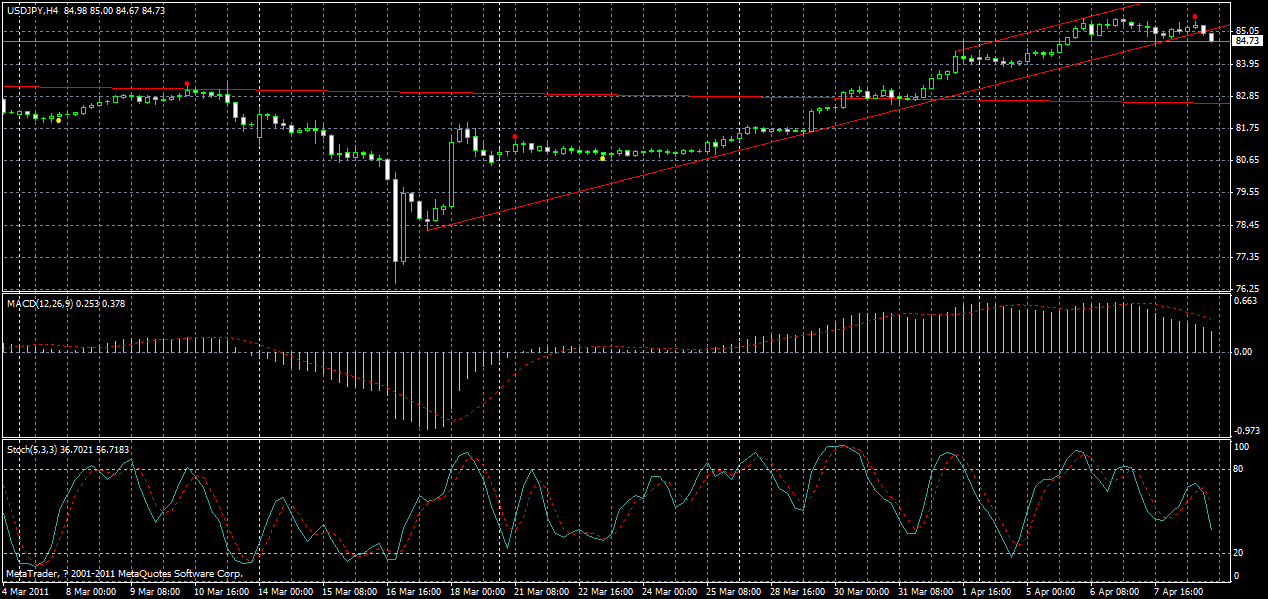This screenshot has height=599, width=1268.
Task: Click the red signal dot near 9 Mar peak
Action: point(187,83)
